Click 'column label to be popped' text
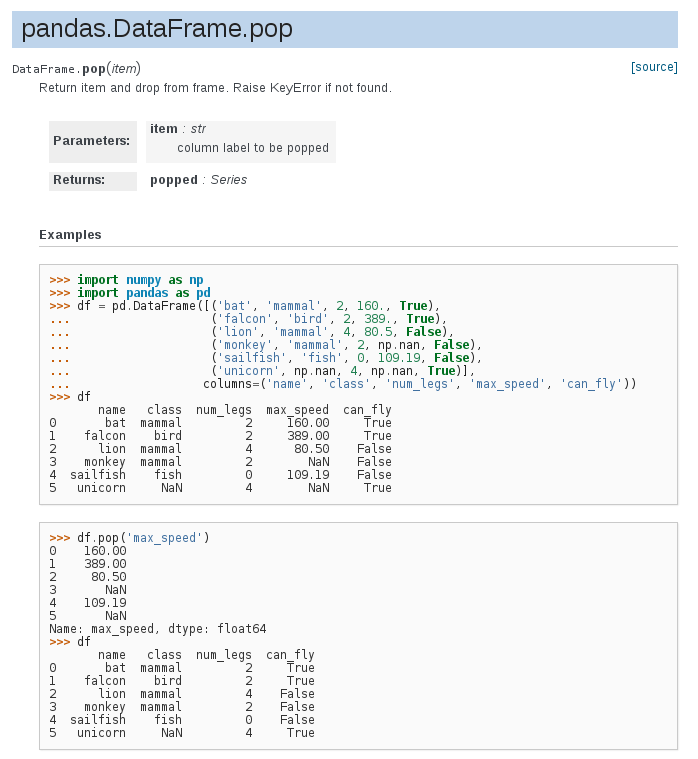The width and height of the screenshot is (698, 759). (253, 148)
